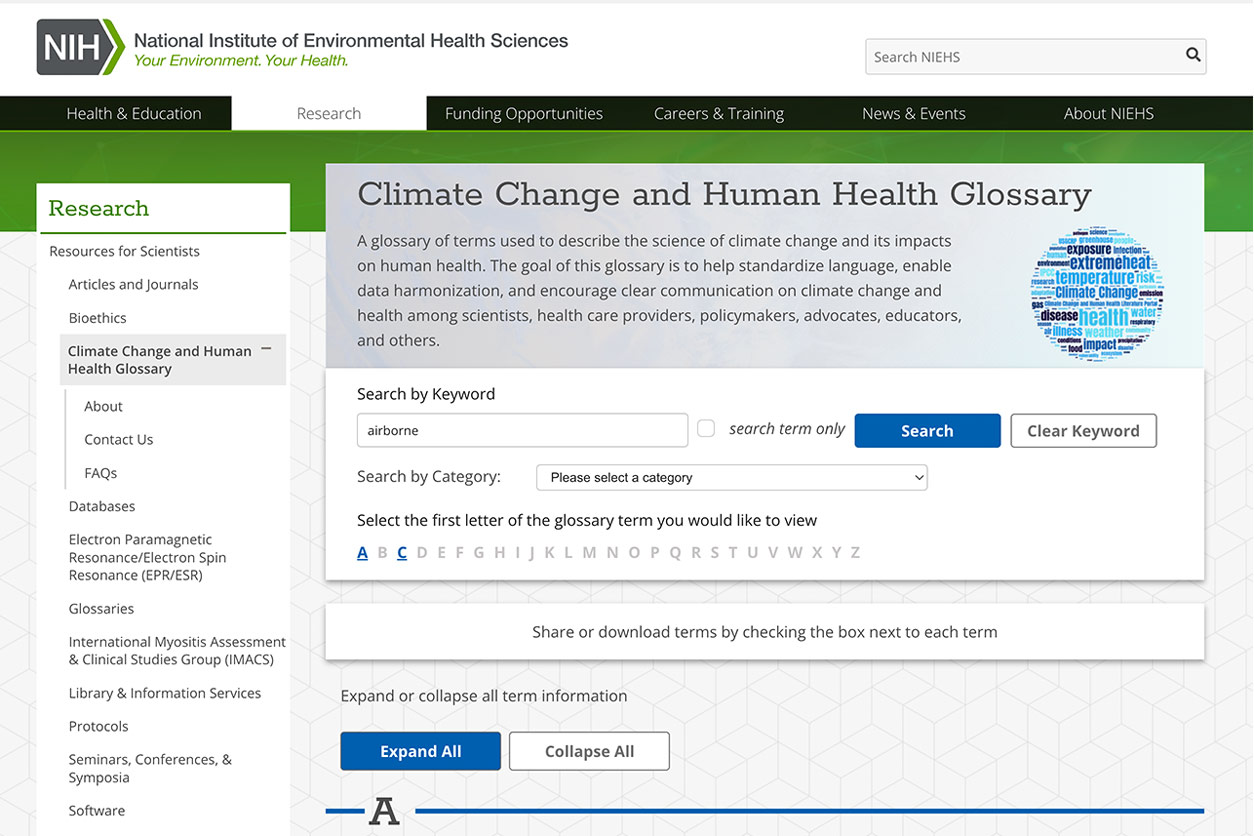Collapse the Climate Change glossary submenu minus icon
The height and width of the screenshot is (836, 1254).
point(266,349)
